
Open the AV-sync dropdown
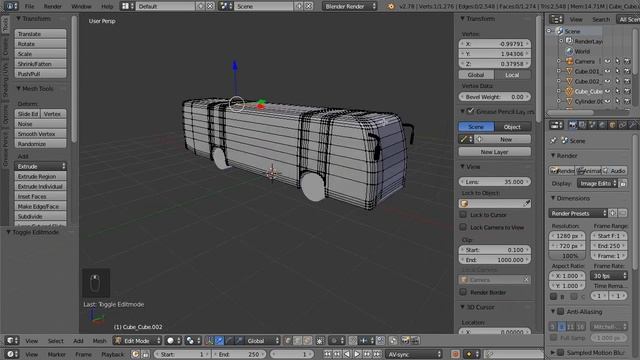[414, 354]
